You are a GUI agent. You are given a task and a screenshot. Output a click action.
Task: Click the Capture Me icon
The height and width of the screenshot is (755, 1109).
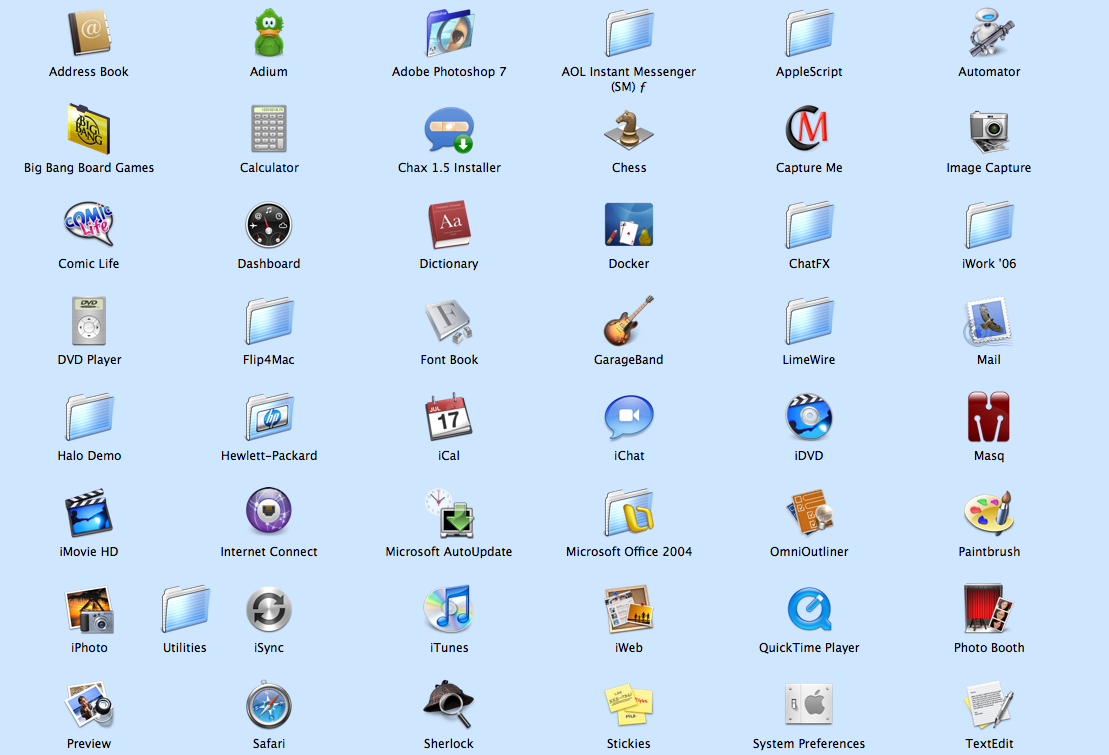tap(808, 129)
